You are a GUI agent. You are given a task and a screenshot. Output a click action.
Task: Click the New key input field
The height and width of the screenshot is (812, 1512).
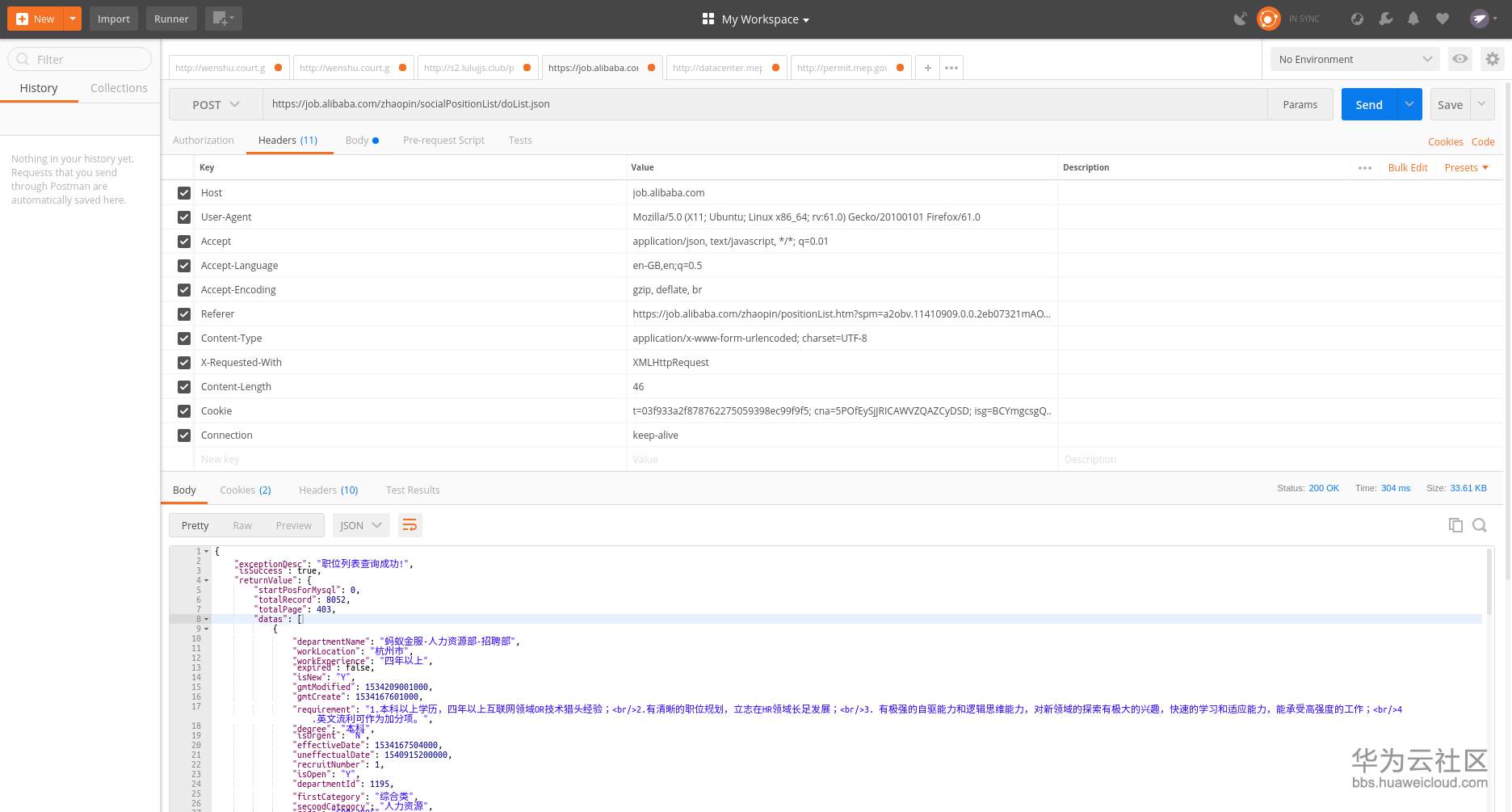pyautogui.click(x=410, y=460)
